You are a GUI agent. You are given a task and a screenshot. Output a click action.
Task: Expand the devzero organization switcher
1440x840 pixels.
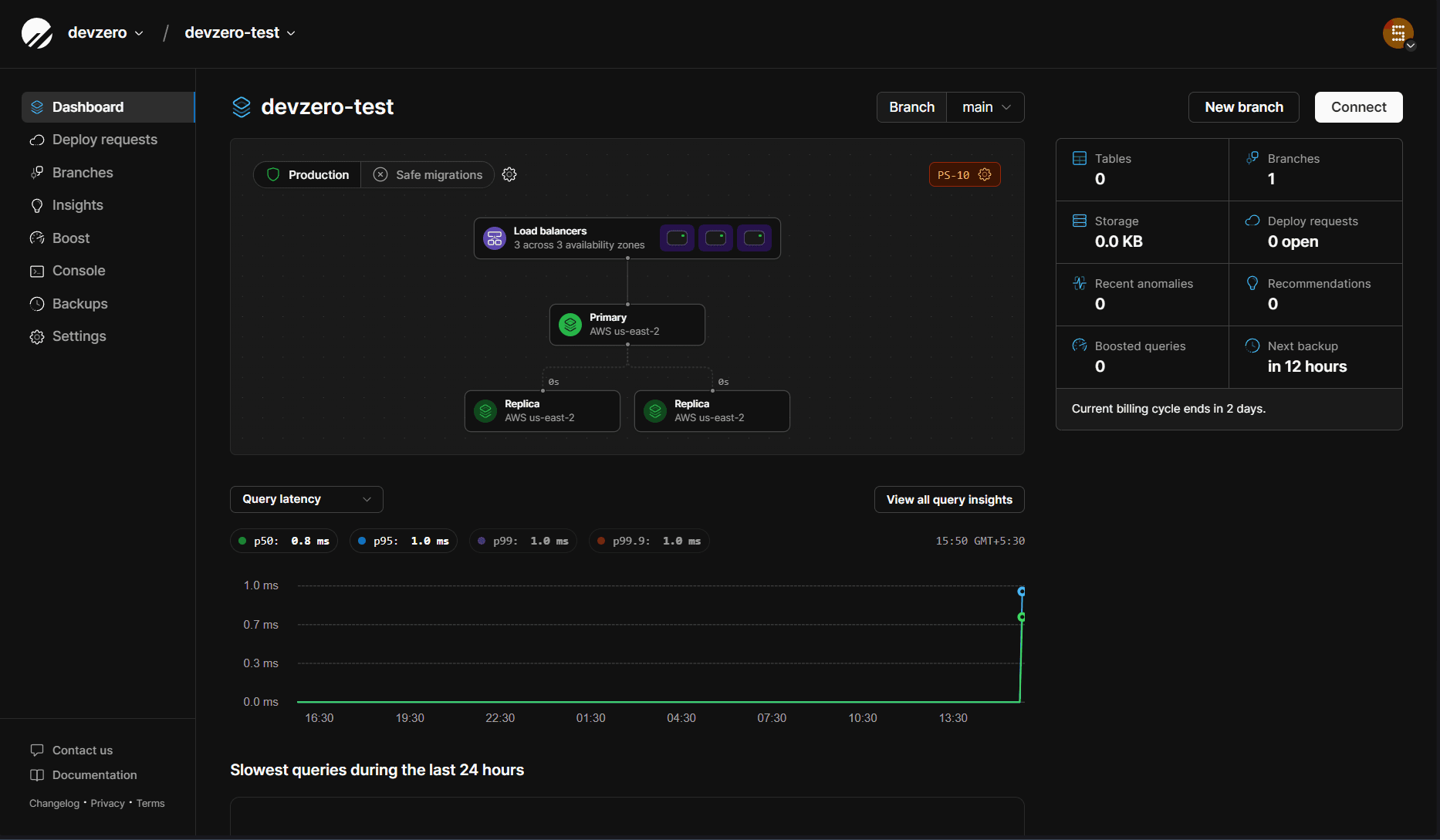pos(105,32)
